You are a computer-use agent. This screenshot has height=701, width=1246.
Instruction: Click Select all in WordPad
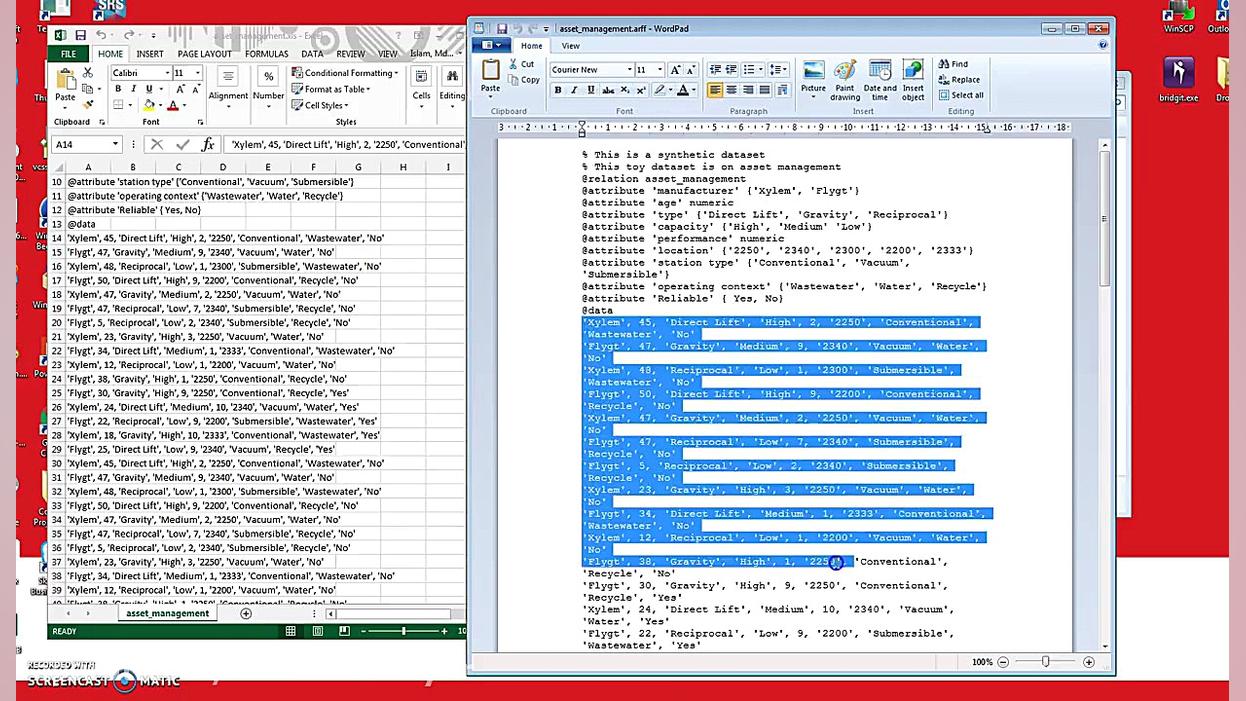coord(960,95)
